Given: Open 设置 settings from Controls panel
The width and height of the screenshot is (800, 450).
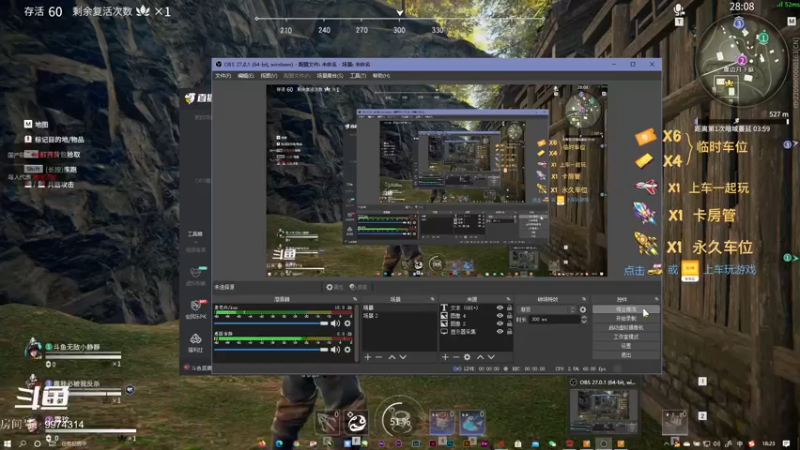Looking at the screenshot, I should pyautogui.click(x=626, y=346).
